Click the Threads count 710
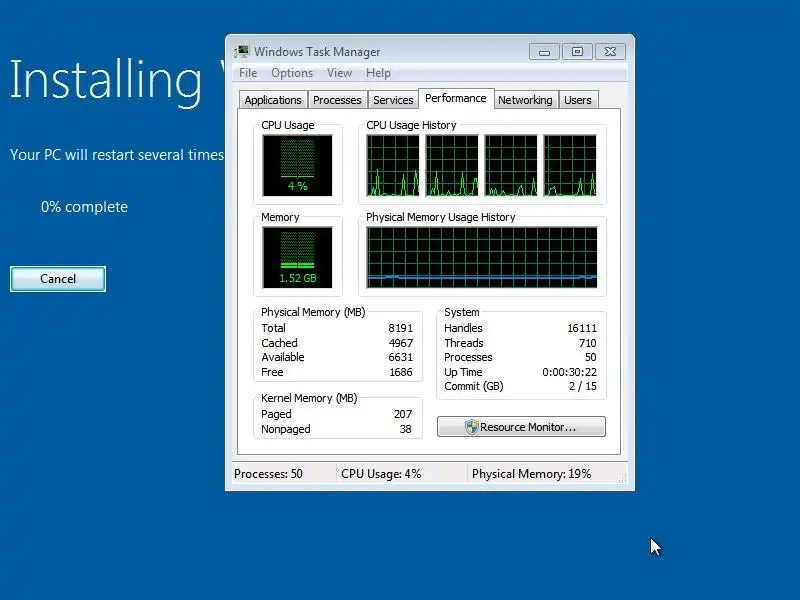This screenshot has width=800, height=600. (x=587, y=343)
